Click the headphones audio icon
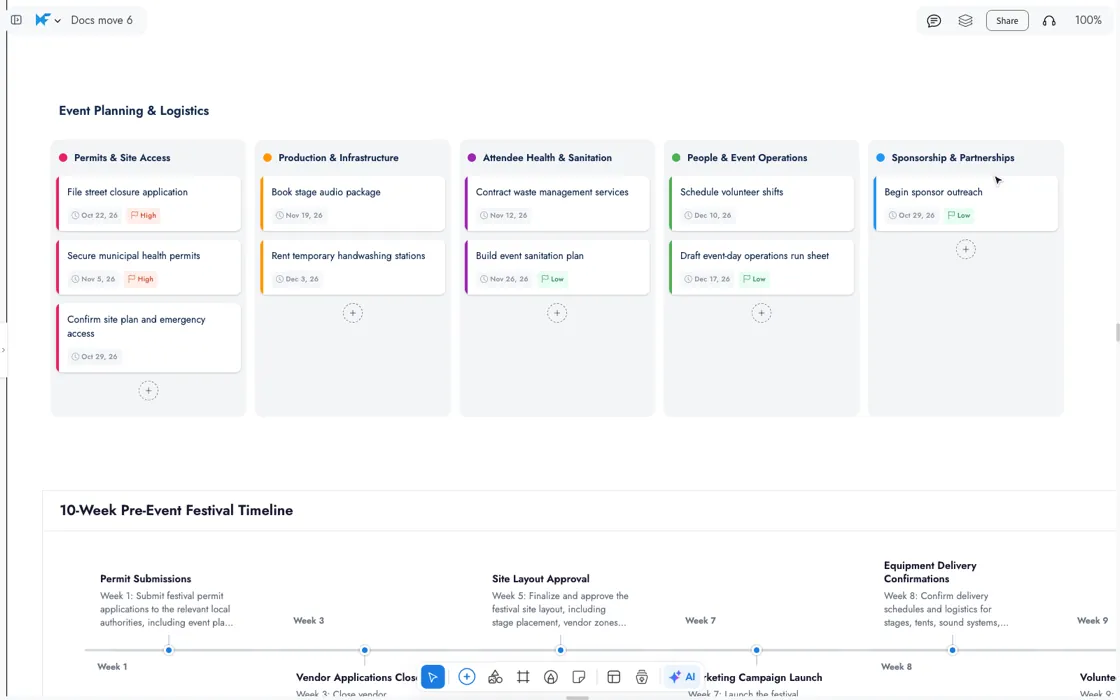The image size is (1120, 700). [1049, 21]
